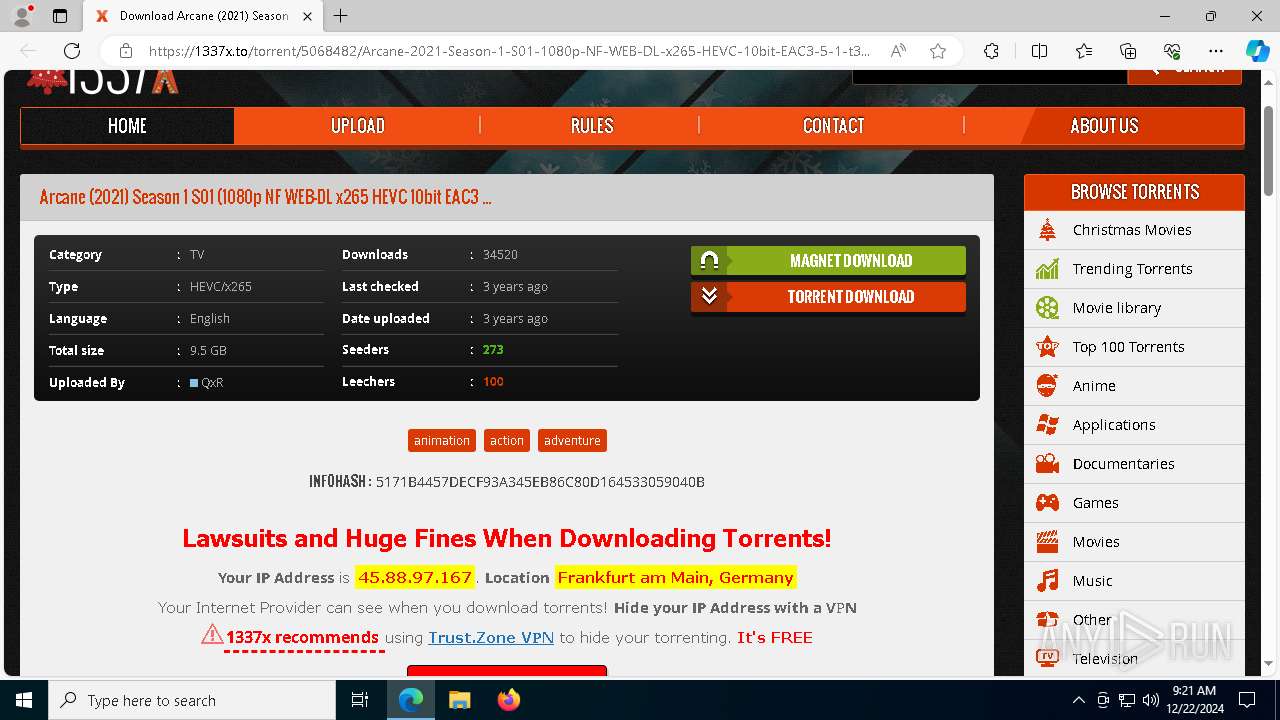Click the animation tag
The image size is (1280, 720).
coord(442,441)
